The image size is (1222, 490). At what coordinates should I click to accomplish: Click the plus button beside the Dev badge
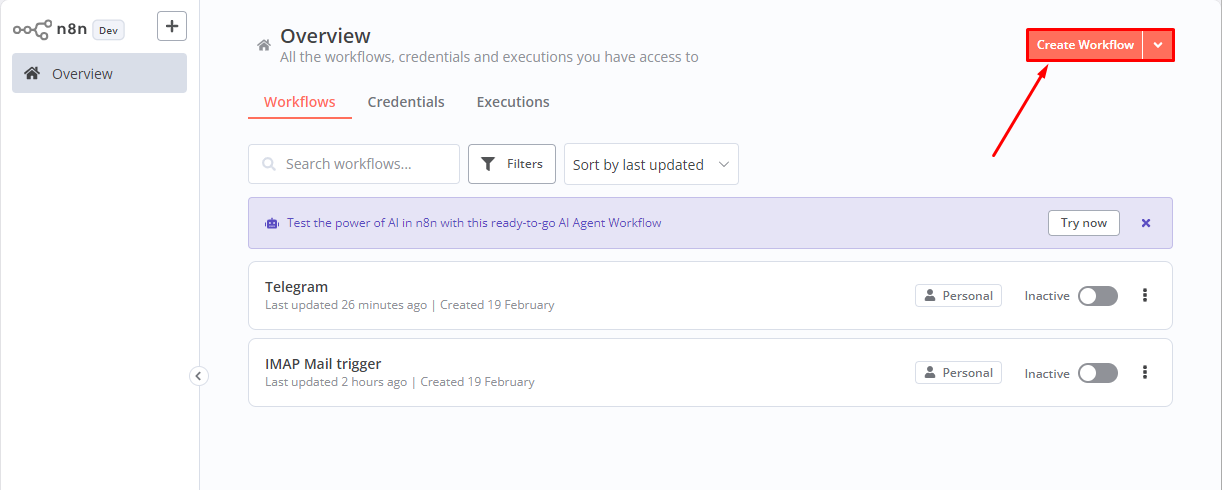click(172, 26)
